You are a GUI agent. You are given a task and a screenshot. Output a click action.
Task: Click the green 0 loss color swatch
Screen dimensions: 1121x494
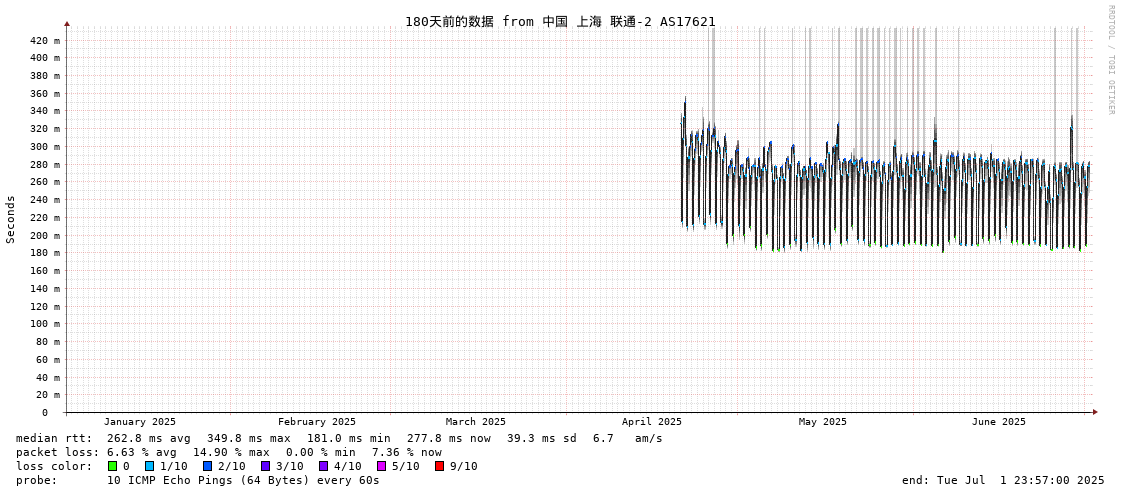[x=112, y=466]
